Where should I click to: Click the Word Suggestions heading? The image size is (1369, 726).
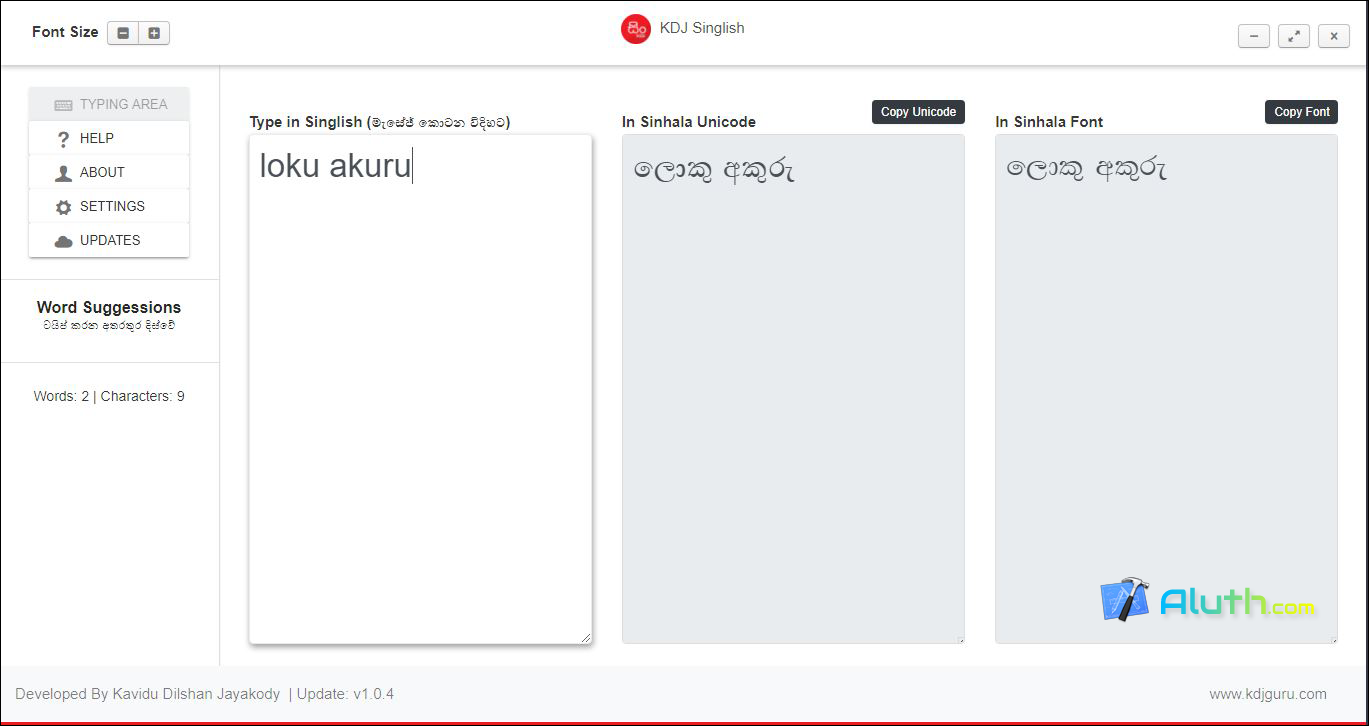pyautogui.click(x=109, y=307)
